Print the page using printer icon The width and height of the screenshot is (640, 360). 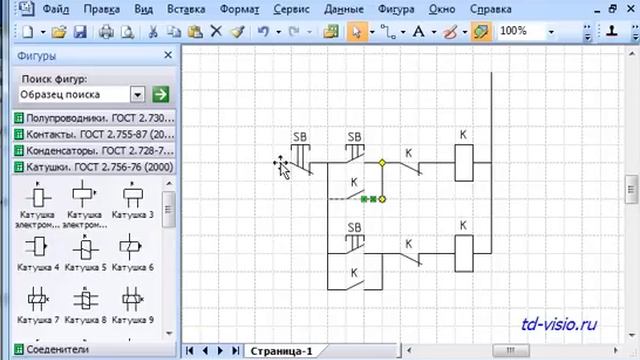click(x=106, y=31)
